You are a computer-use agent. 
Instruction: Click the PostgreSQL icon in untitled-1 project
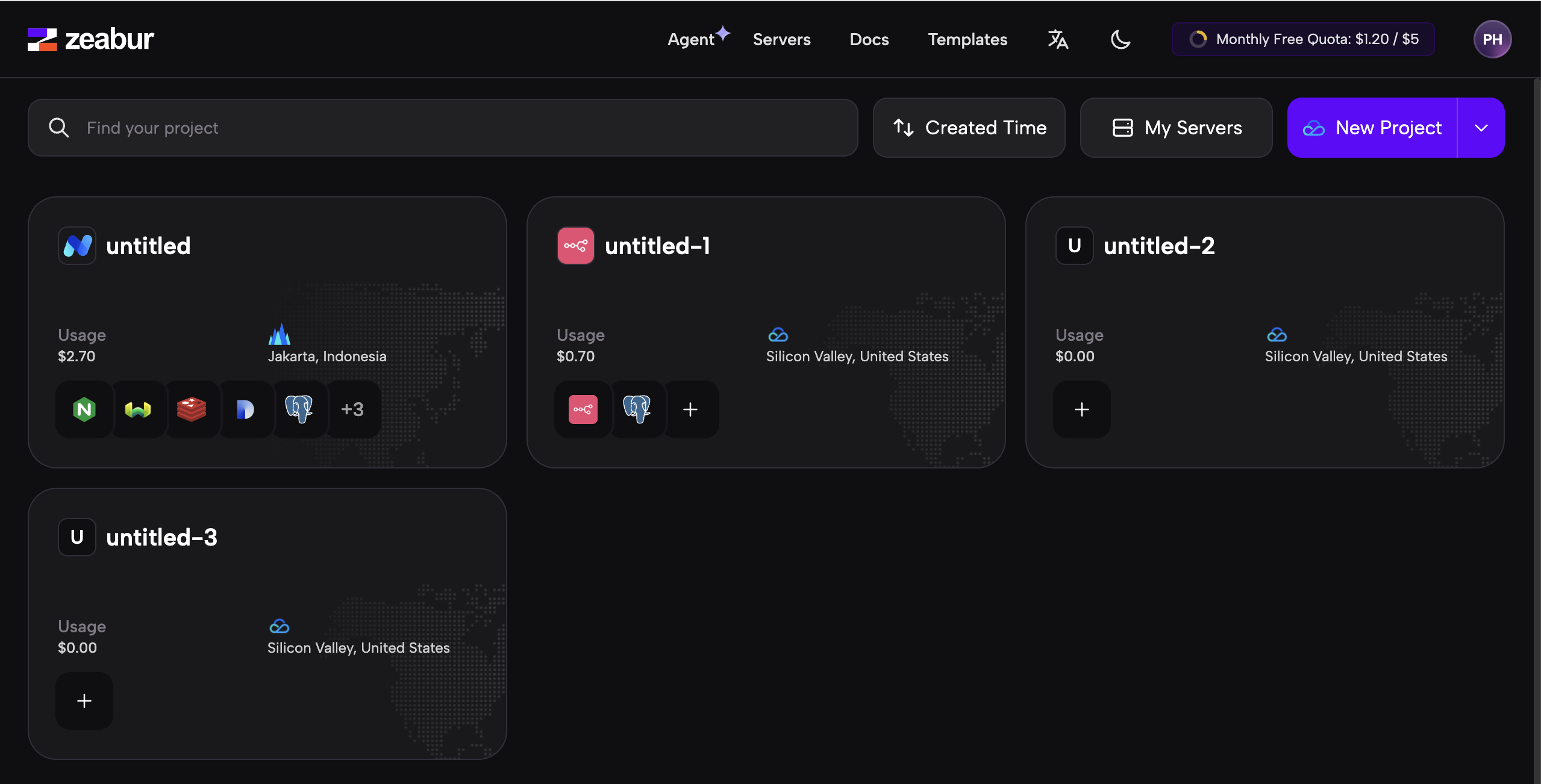click(637, 409)
